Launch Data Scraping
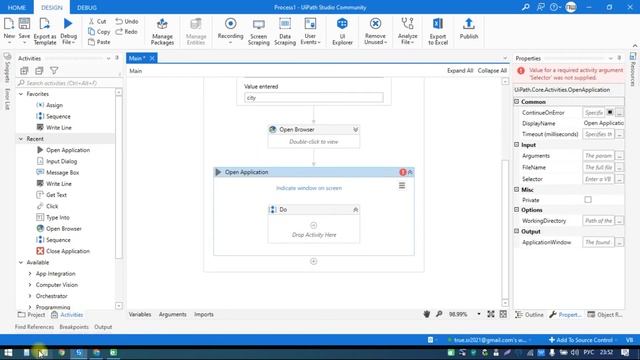640x360 pixels. 285,31
